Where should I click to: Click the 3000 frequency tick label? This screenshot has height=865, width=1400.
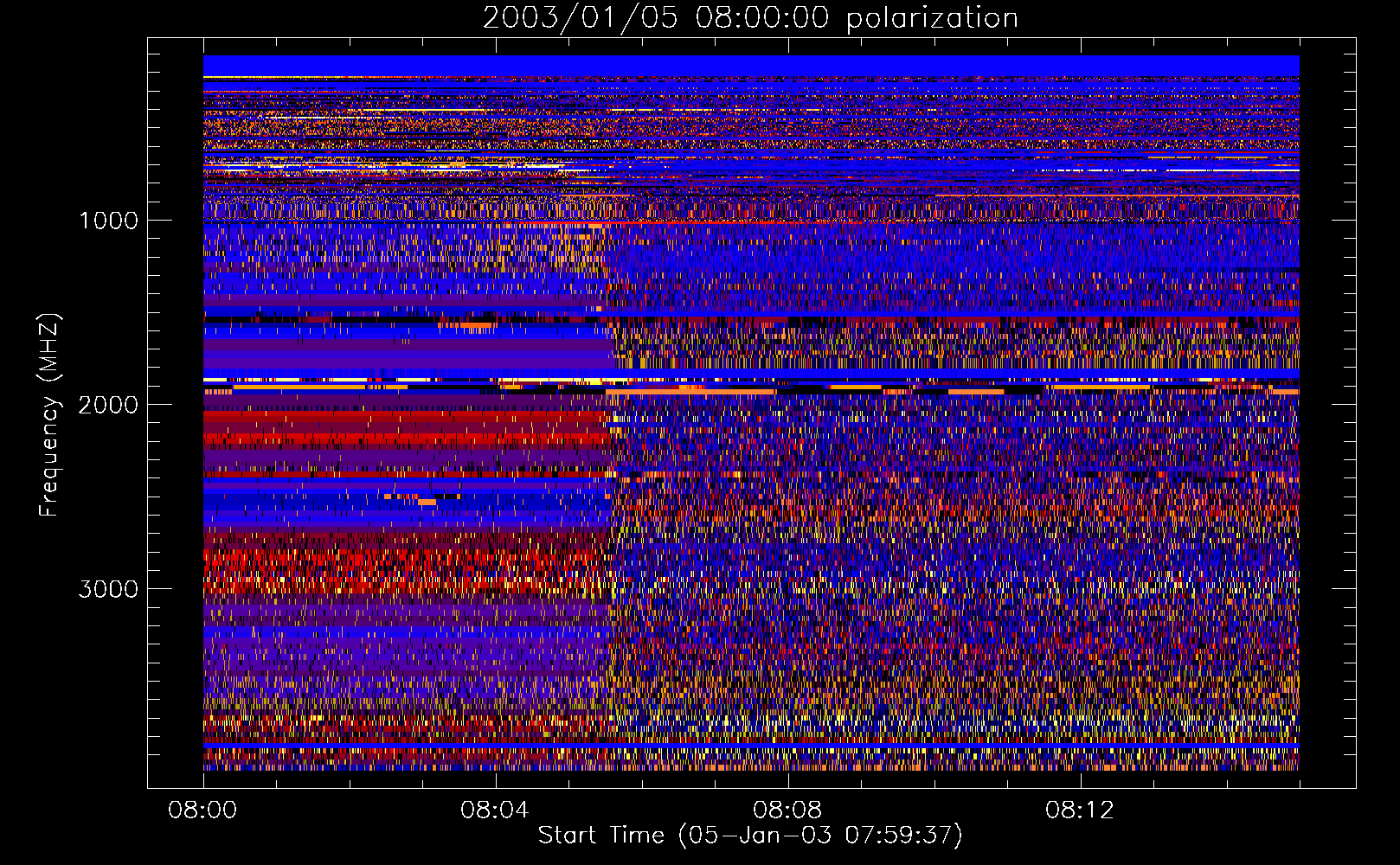109,589
